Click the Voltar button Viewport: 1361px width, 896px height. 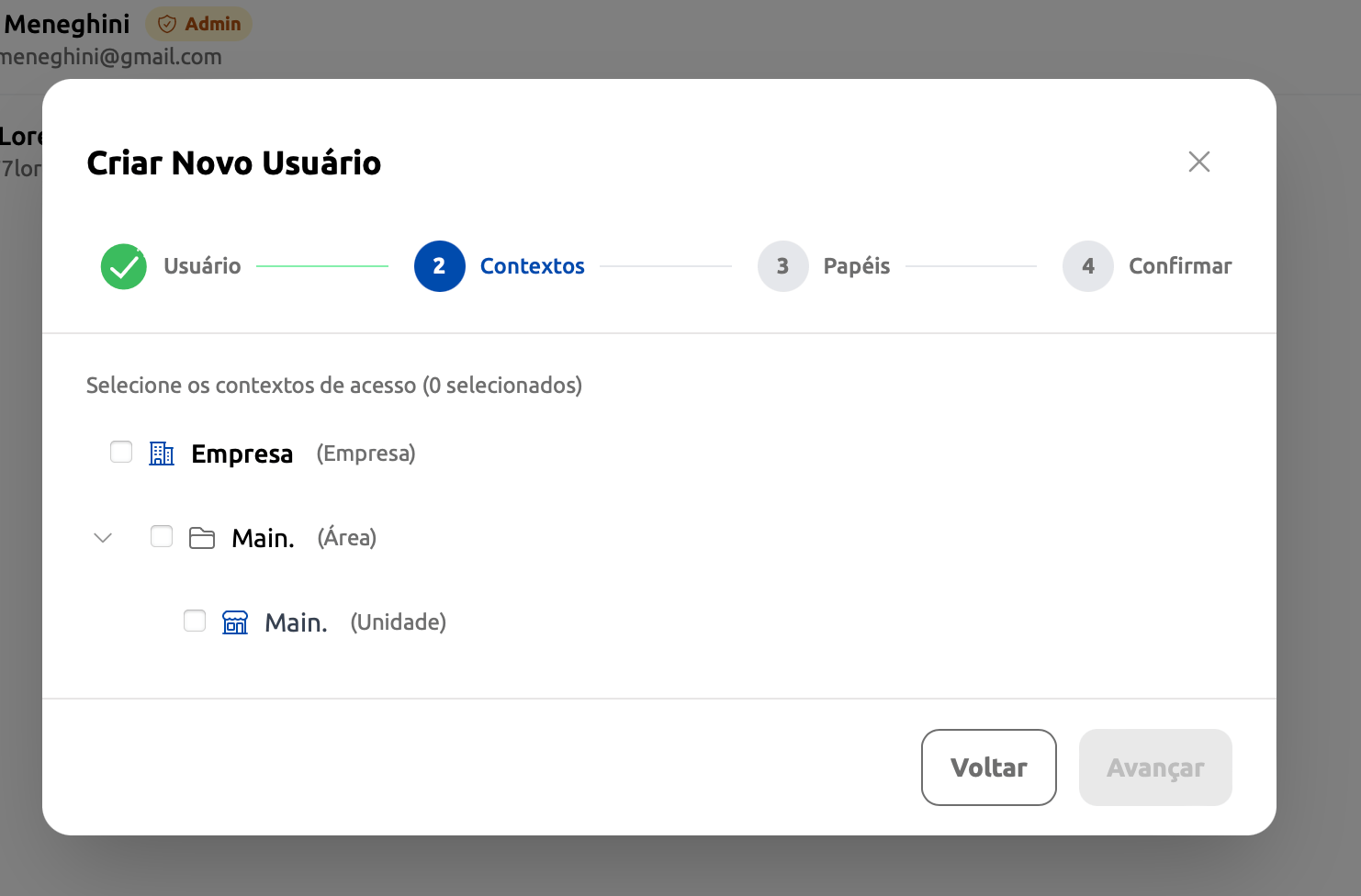(989, 767)
